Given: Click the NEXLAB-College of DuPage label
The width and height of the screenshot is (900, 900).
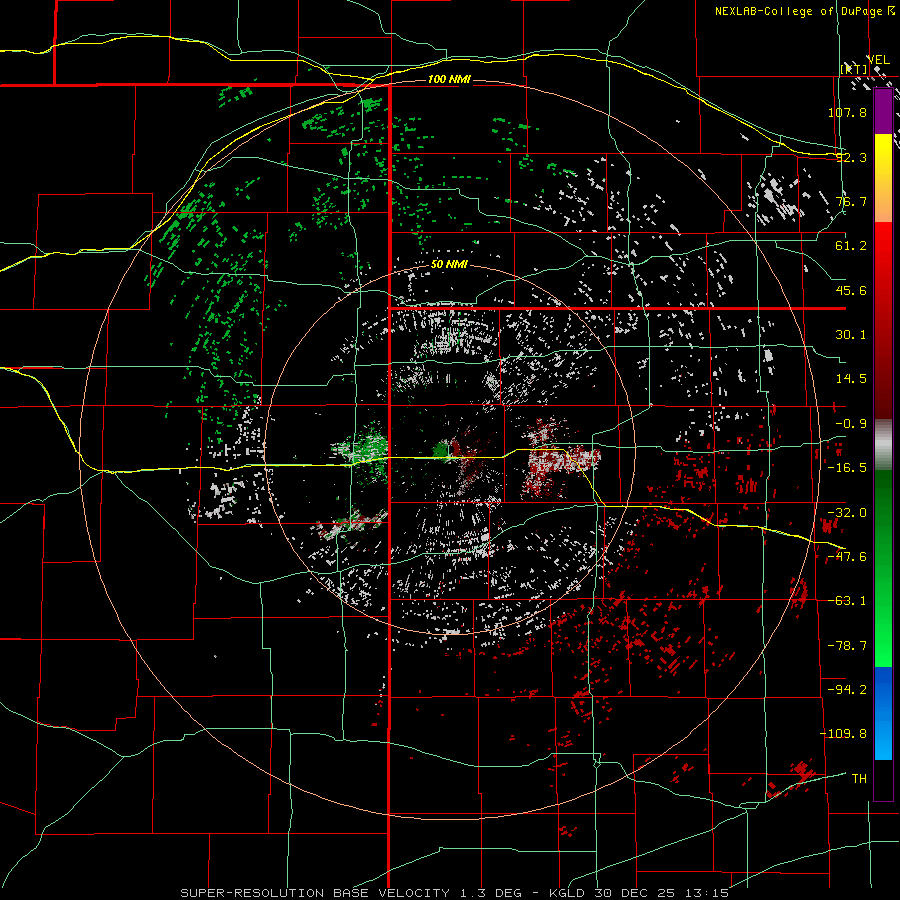Looking at the screenshot, I should (800, 11).
